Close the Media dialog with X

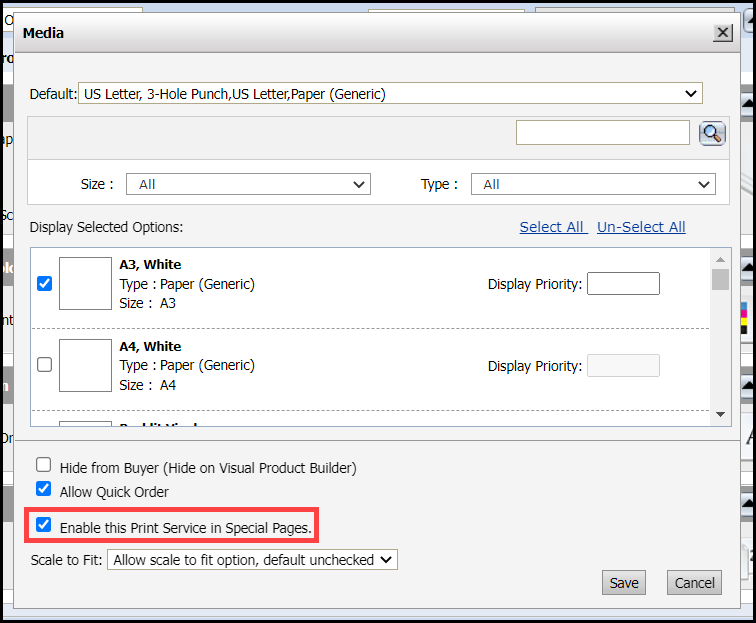[x=722, y=33]
